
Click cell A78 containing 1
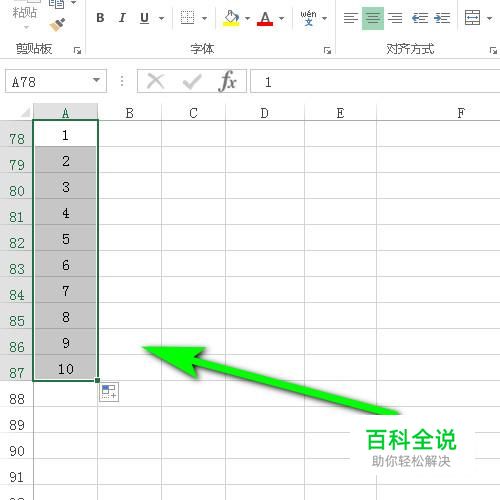(65, 134)
